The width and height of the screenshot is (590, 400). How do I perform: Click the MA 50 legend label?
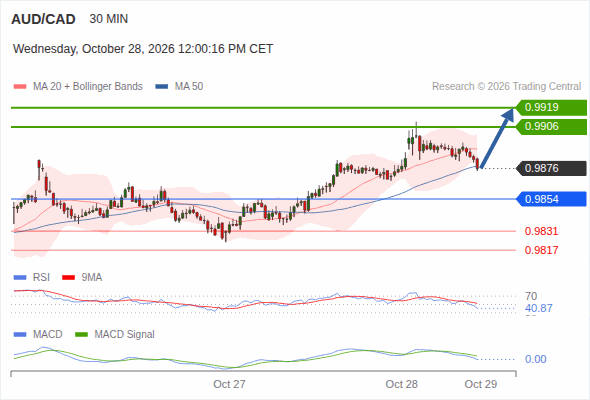(189, 87)
